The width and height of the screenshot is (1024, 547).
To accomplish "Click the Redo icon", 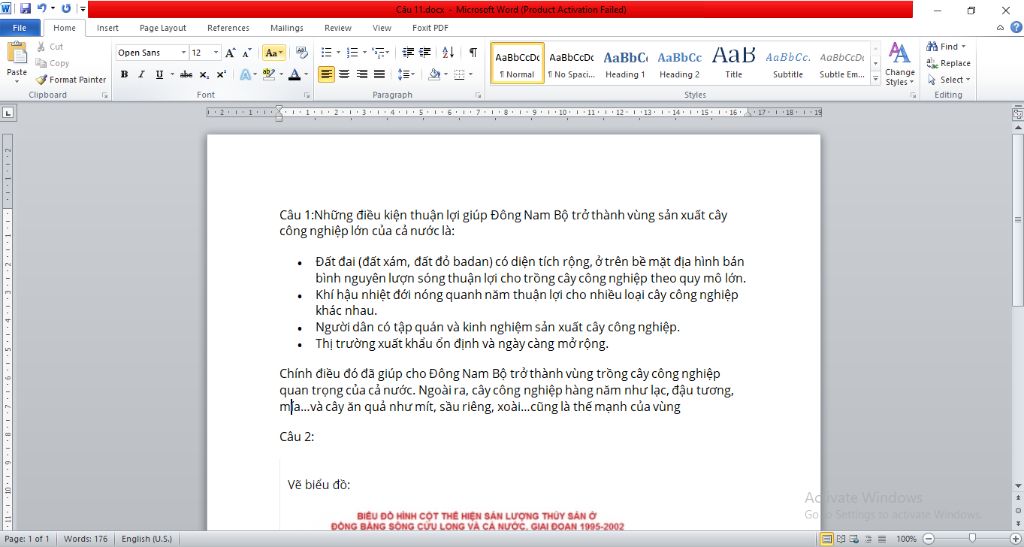I will coord(66,9).
